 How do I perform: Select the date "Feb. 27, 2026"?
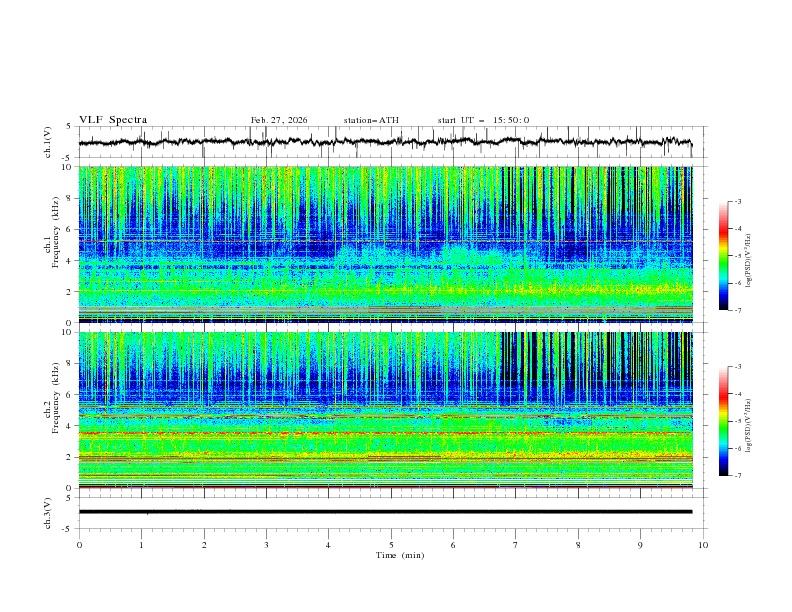click(x=279, y=120)
